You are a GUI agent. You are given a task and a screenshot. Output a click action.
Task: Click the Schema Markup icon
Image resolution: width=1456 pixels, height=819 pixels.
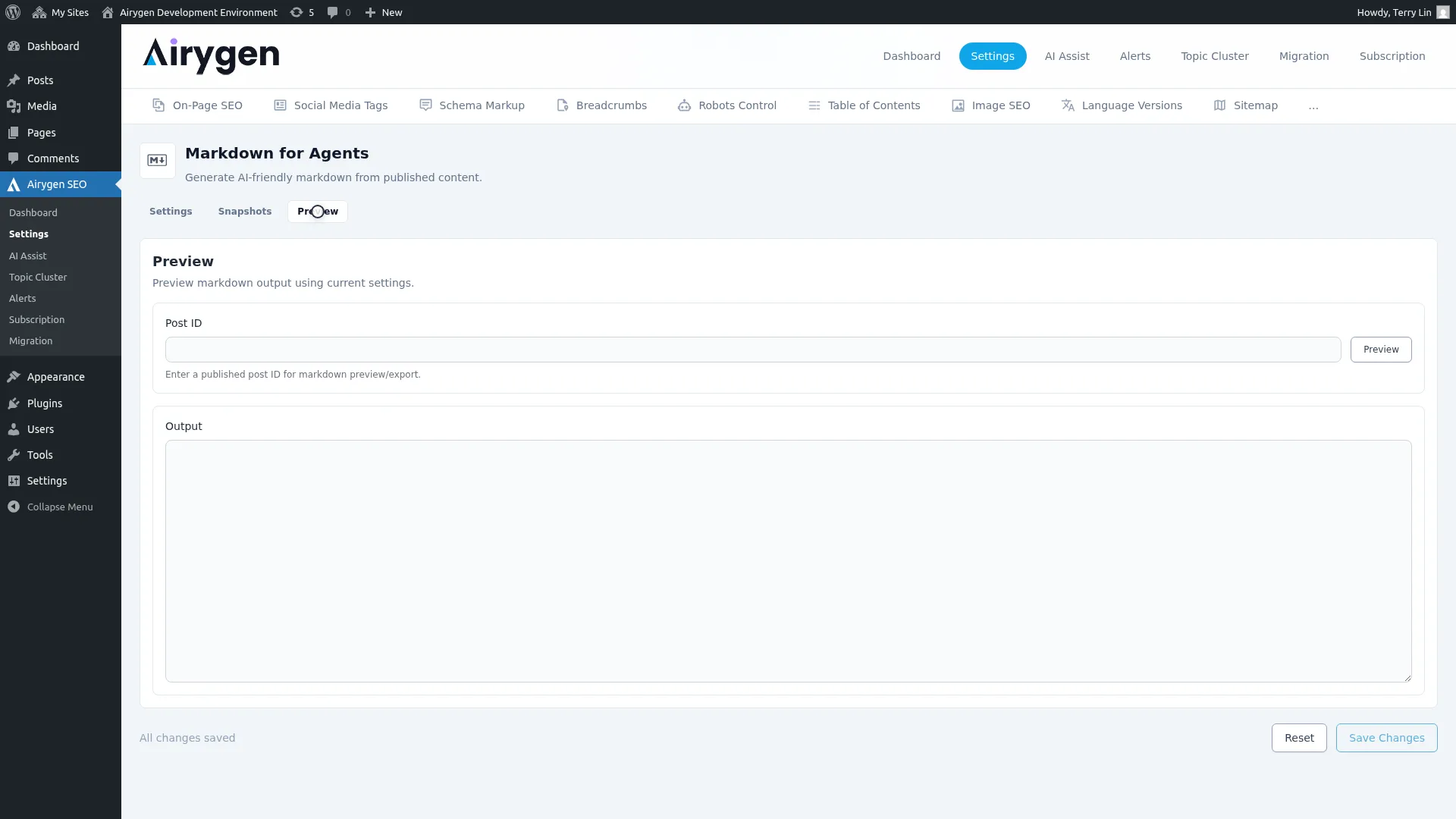[x=425, y=105]
